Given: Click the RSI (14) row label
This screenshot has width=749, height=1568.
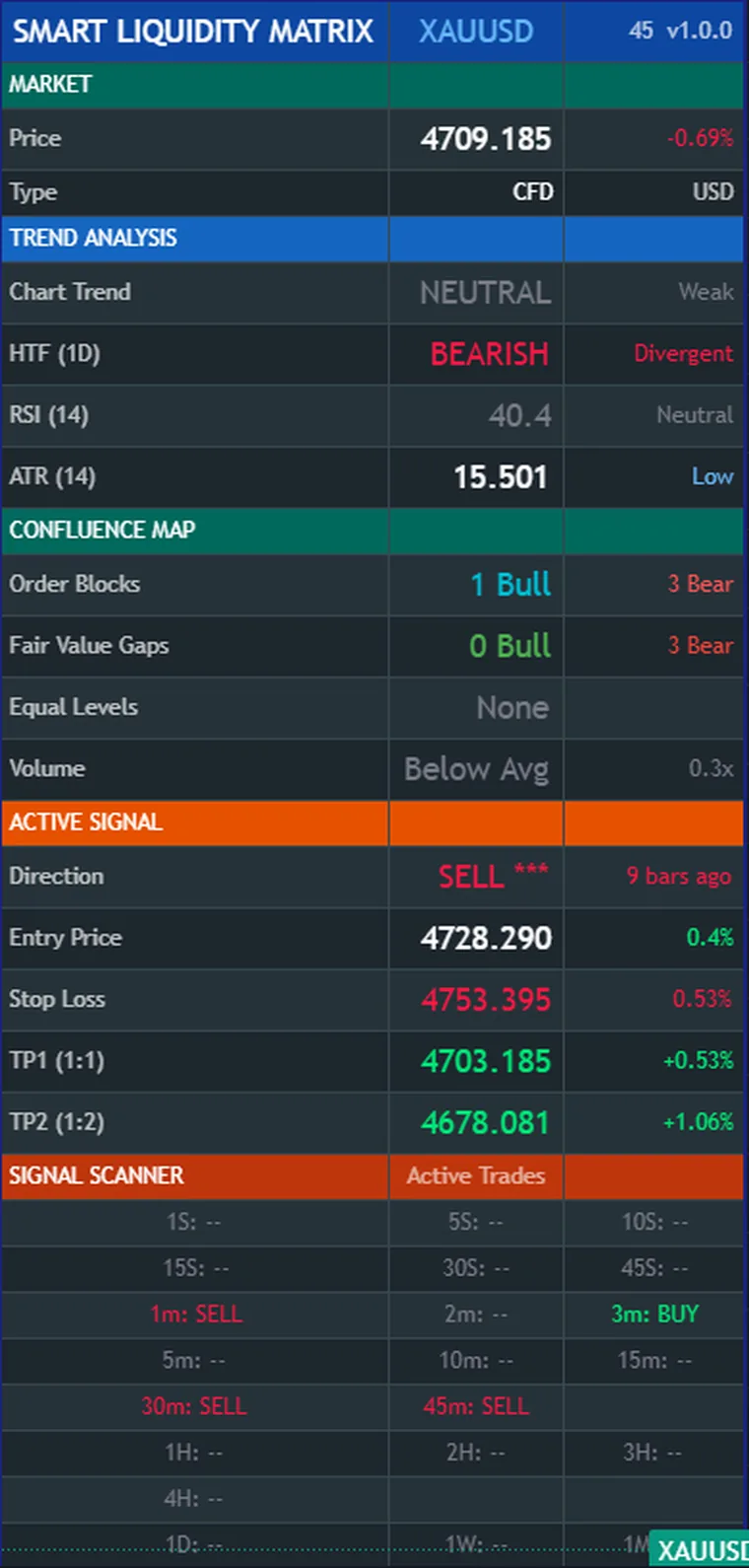Looking at the screenshot, I should [48, 415].
